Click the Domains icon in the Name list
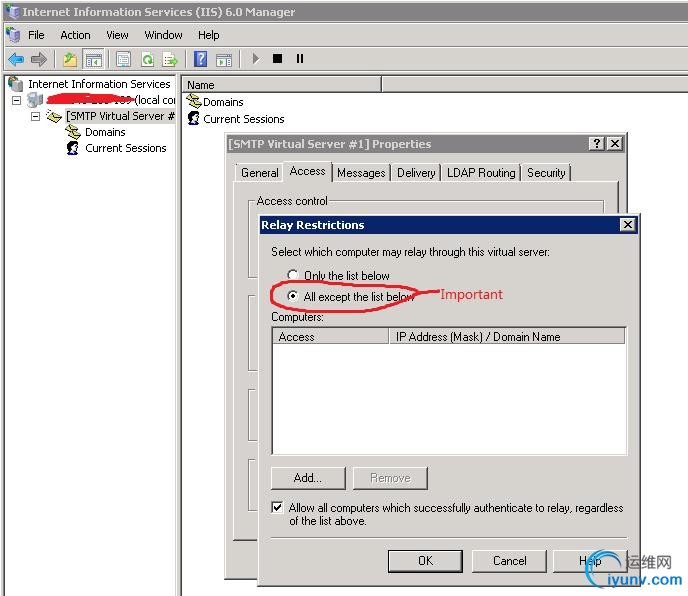 pos(194,101)
